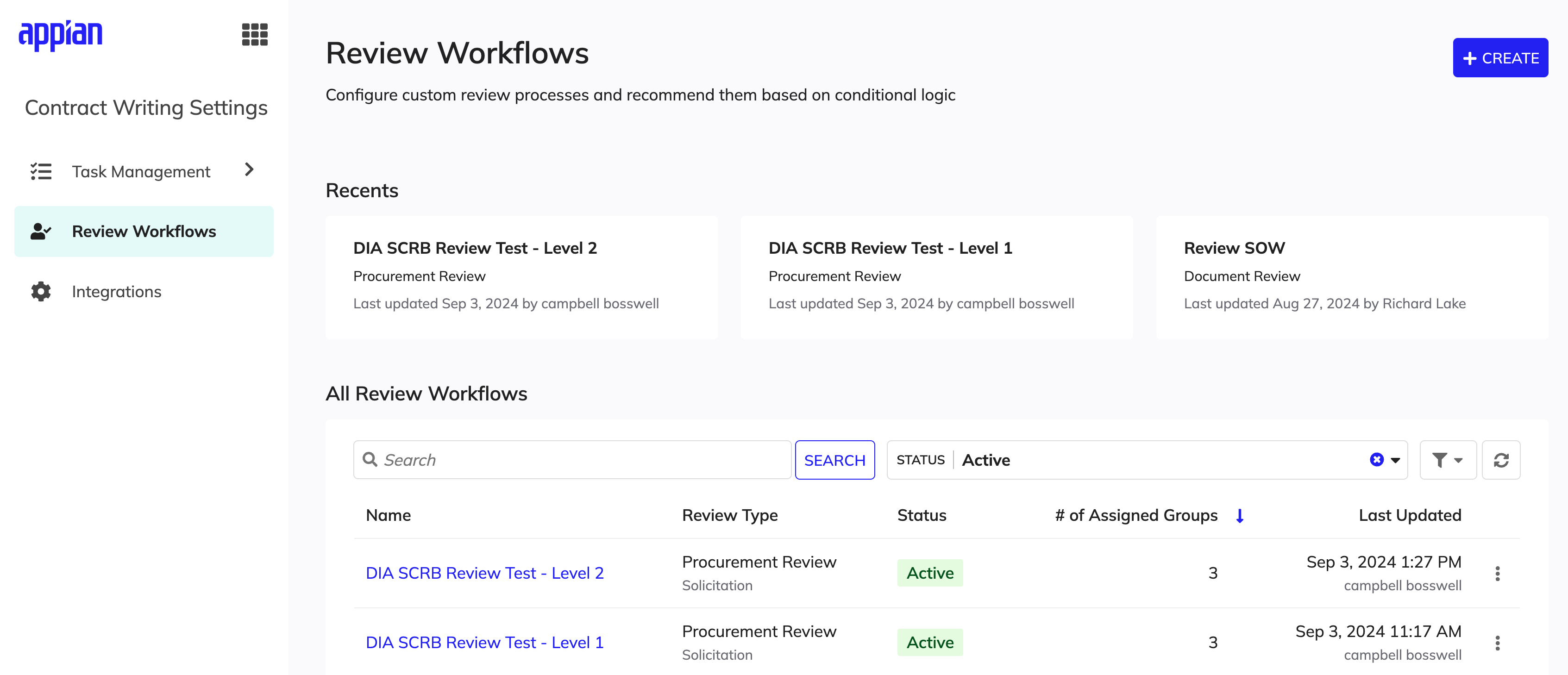
Task: Click the Integrations gear icon
Action: tap(41, 292)
